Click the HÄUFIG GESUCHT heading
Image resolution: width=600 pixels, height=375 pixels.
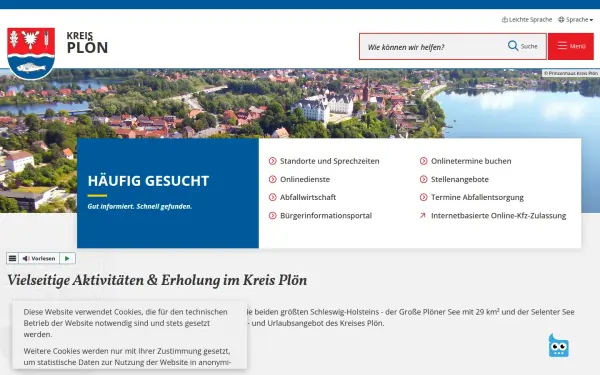coord(148,181)
